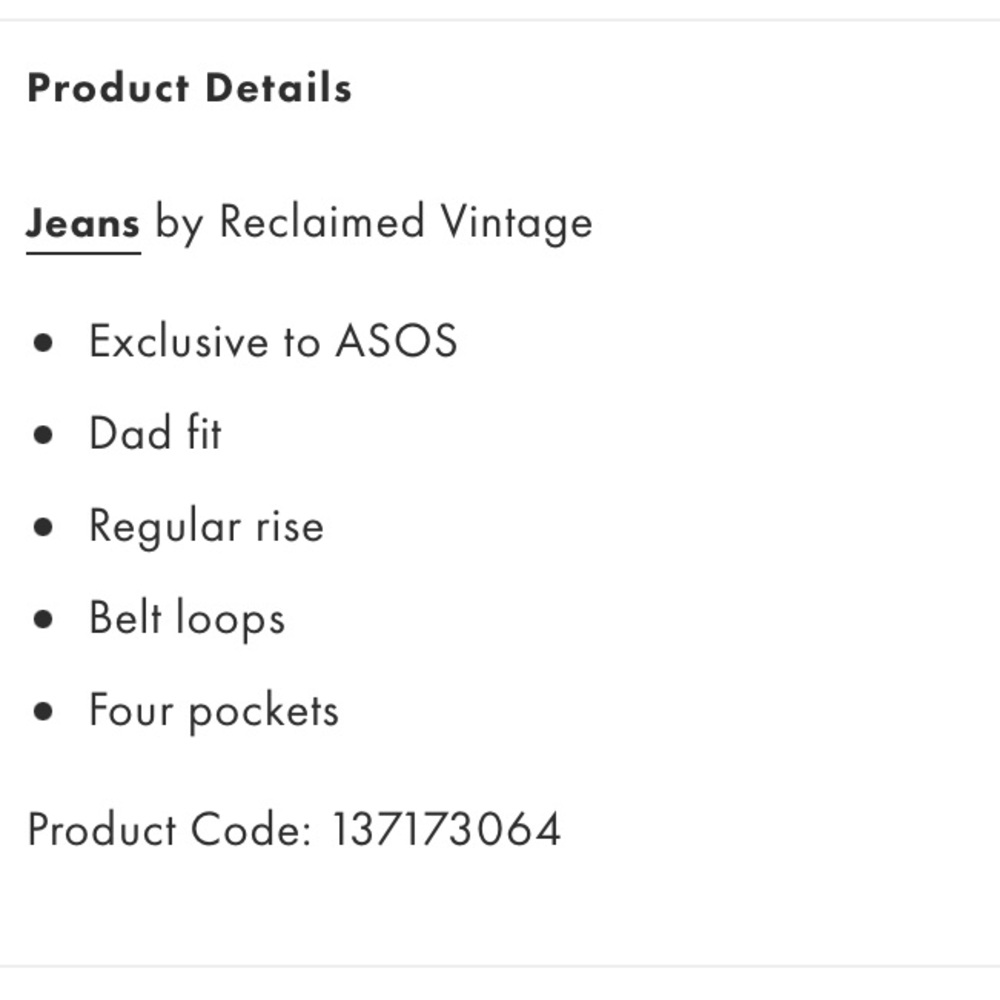Screen dimensions: 1000x1000
Task: Click the word ASOS in first bullet
Action: pyautogui.click(x=396, y=341)
